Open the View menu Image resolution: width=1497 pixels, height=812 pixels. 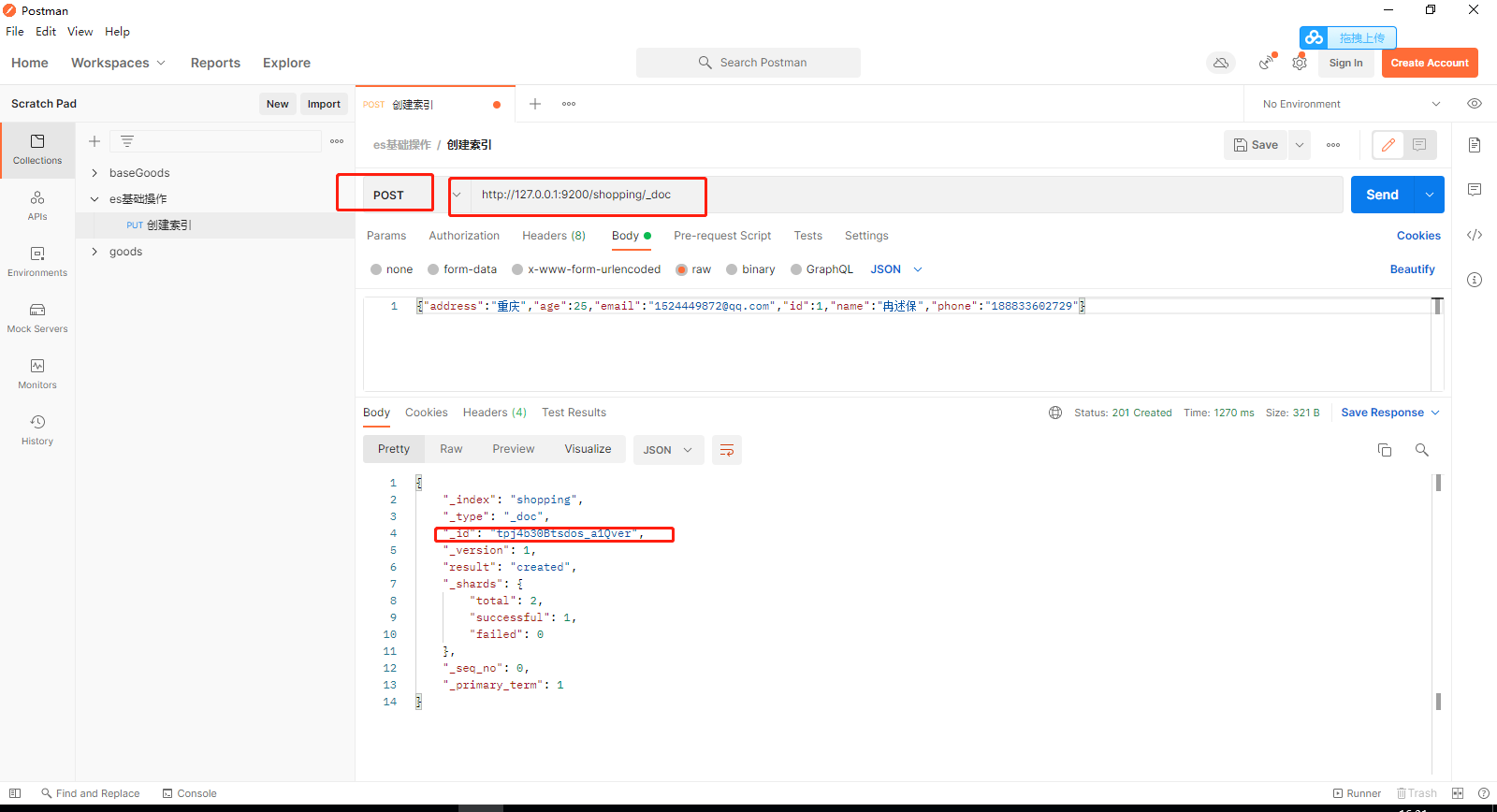click(80, 31)
